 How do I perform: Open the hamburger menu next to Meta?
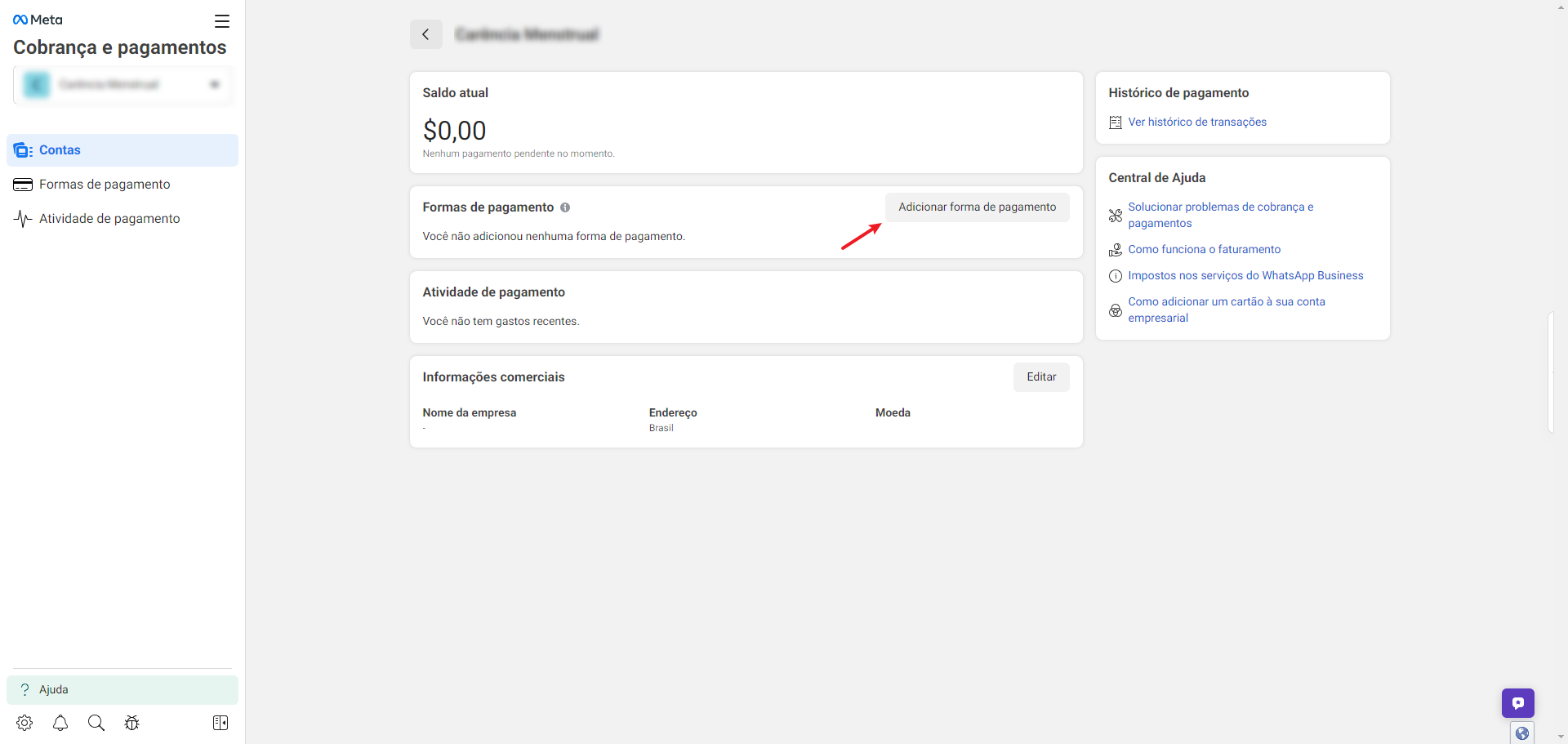(222, 21)
